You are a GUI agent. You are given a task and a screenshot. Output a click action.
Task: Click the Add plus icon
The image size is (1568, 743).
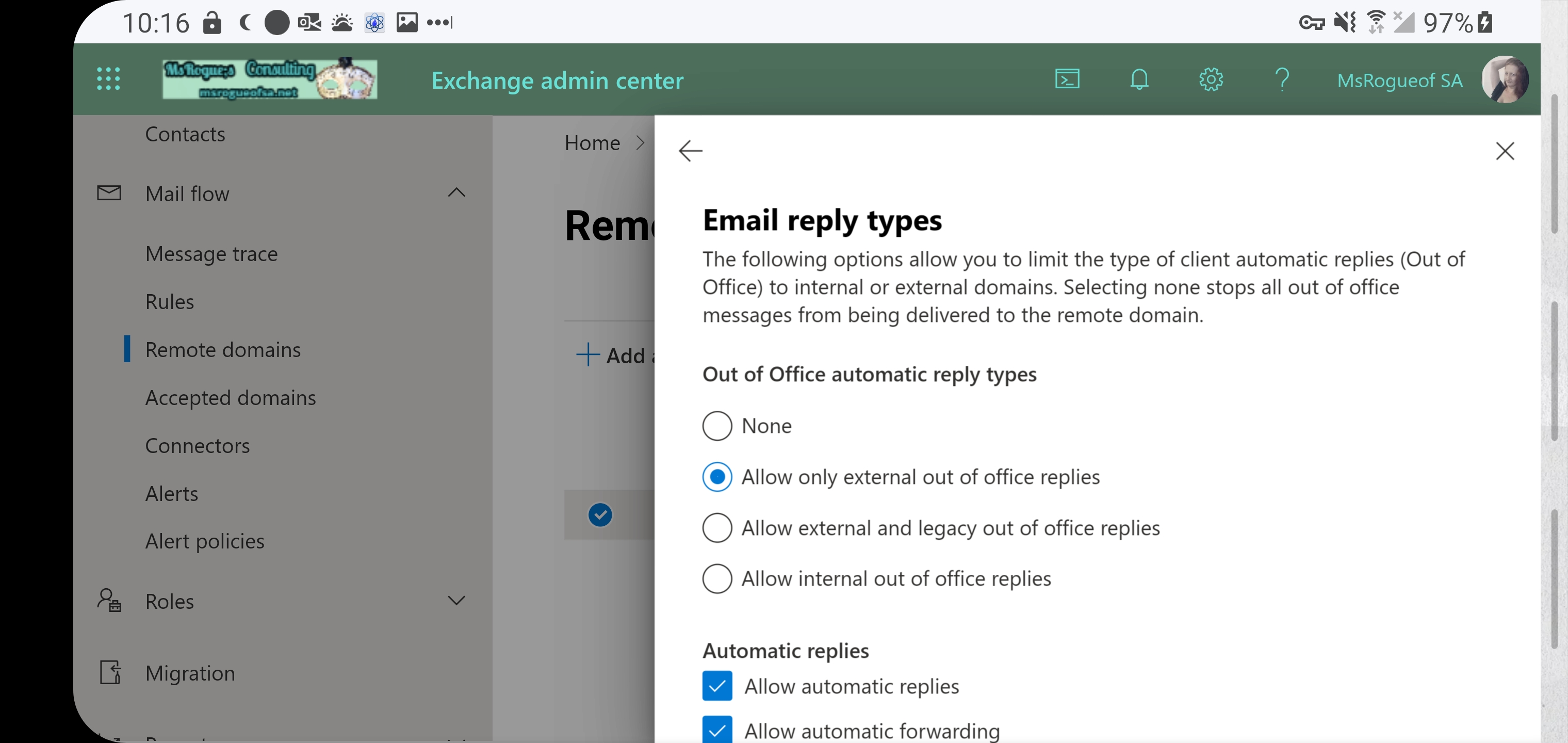(x=587, y=354)
